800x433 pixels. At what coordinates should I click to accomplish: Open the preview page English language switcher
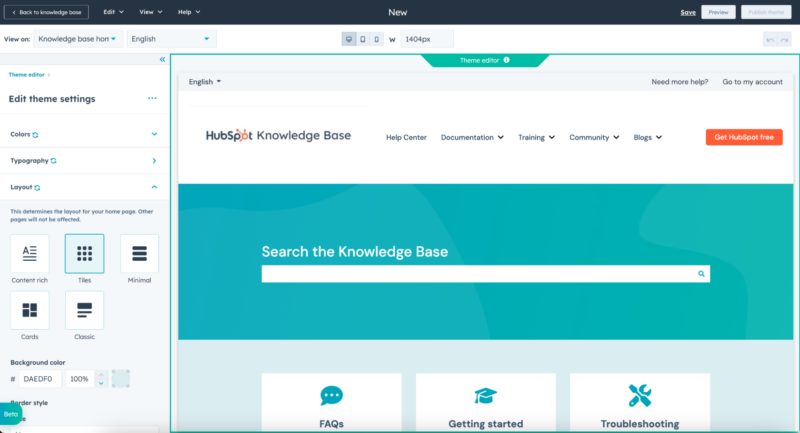205,82
